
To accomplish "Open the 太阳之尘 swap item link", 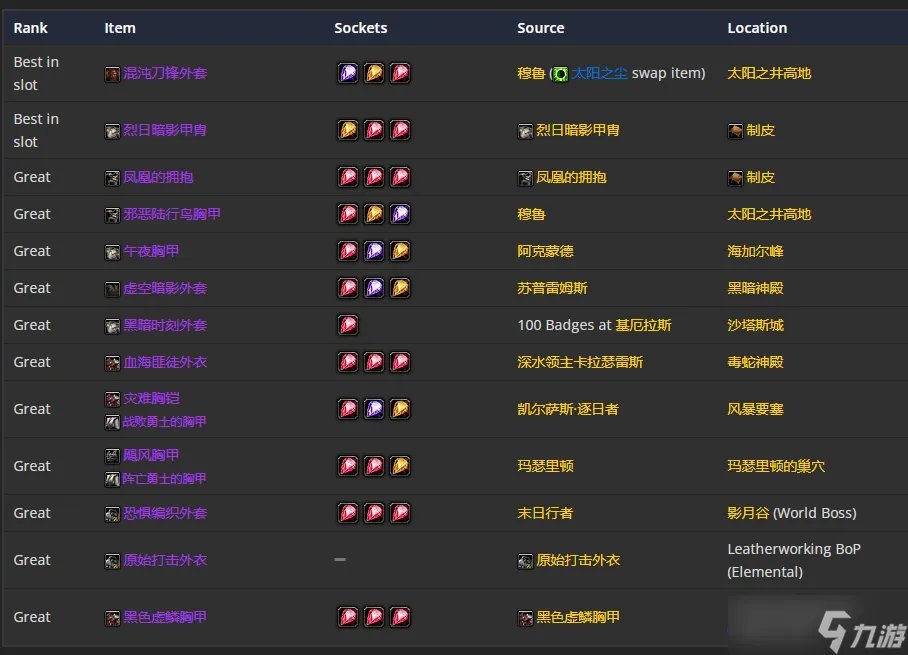I will 600,73.
